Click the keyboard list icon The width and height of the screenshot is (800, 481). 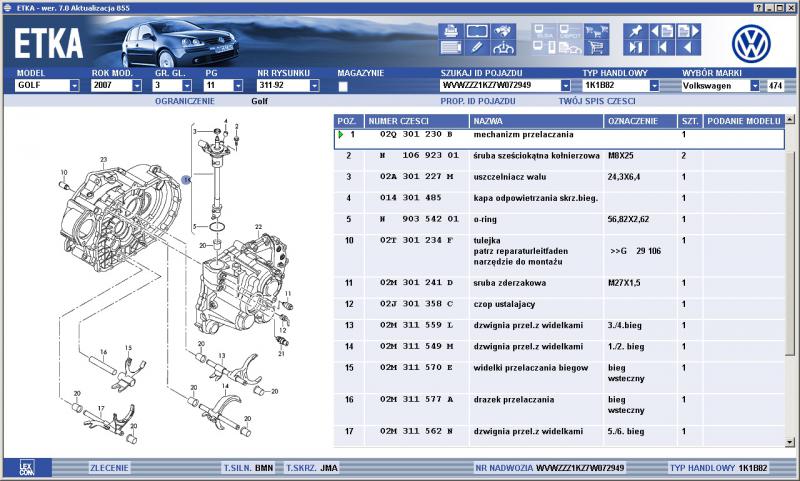click(x=451, y=48)
